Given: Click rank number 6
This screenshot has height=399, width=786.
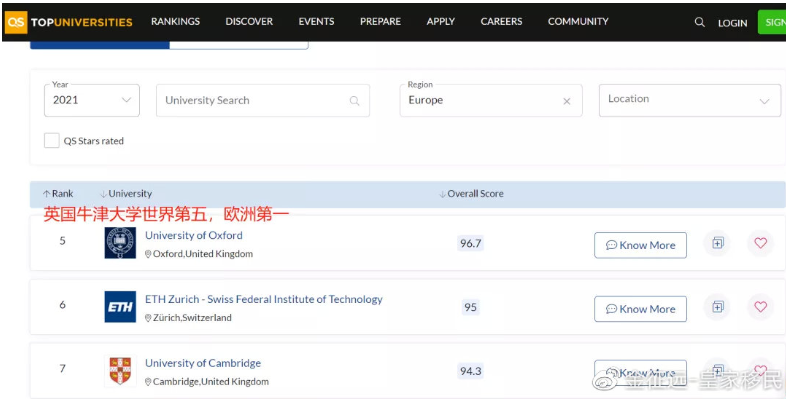Looking at the screenshot, I should [x=62, y=305].
